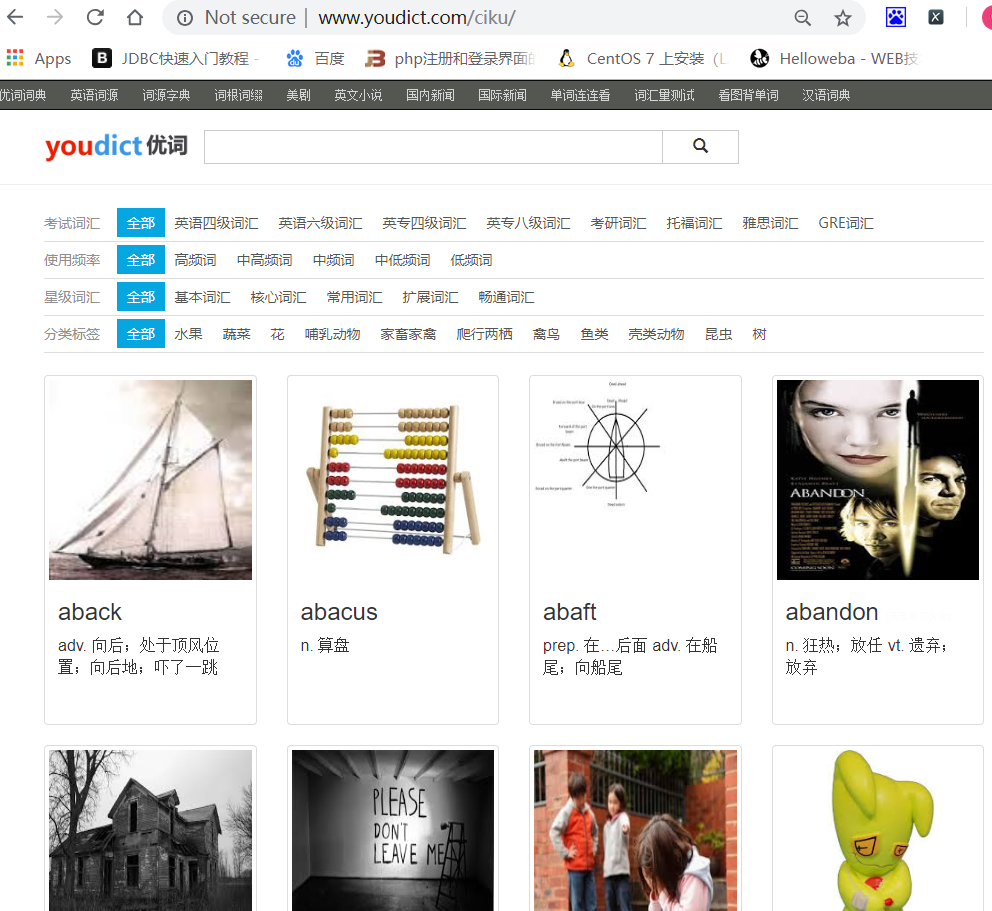
Task: Click into the youdict search input field
Action: point(433,147)
